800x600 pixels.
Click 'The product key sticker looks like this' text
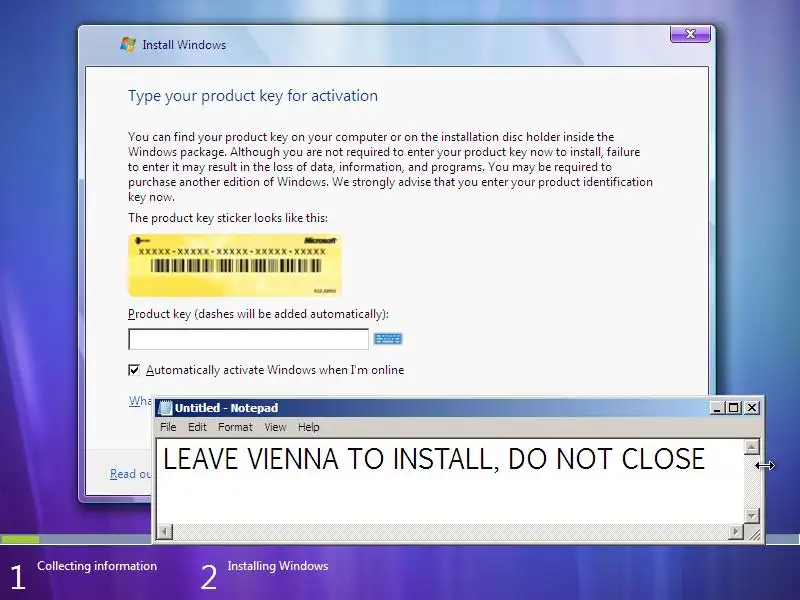point(228,218)
